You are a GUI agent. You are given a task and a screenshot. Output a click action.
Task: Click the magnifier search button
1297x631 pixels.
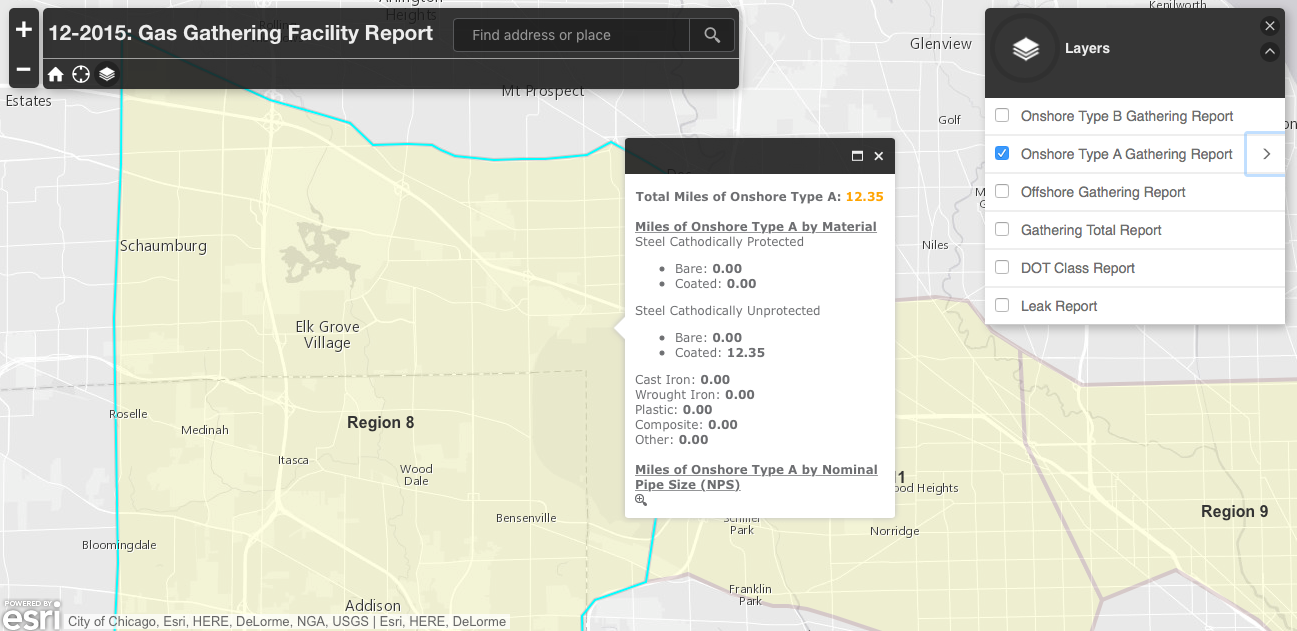[x=712, y=35]
